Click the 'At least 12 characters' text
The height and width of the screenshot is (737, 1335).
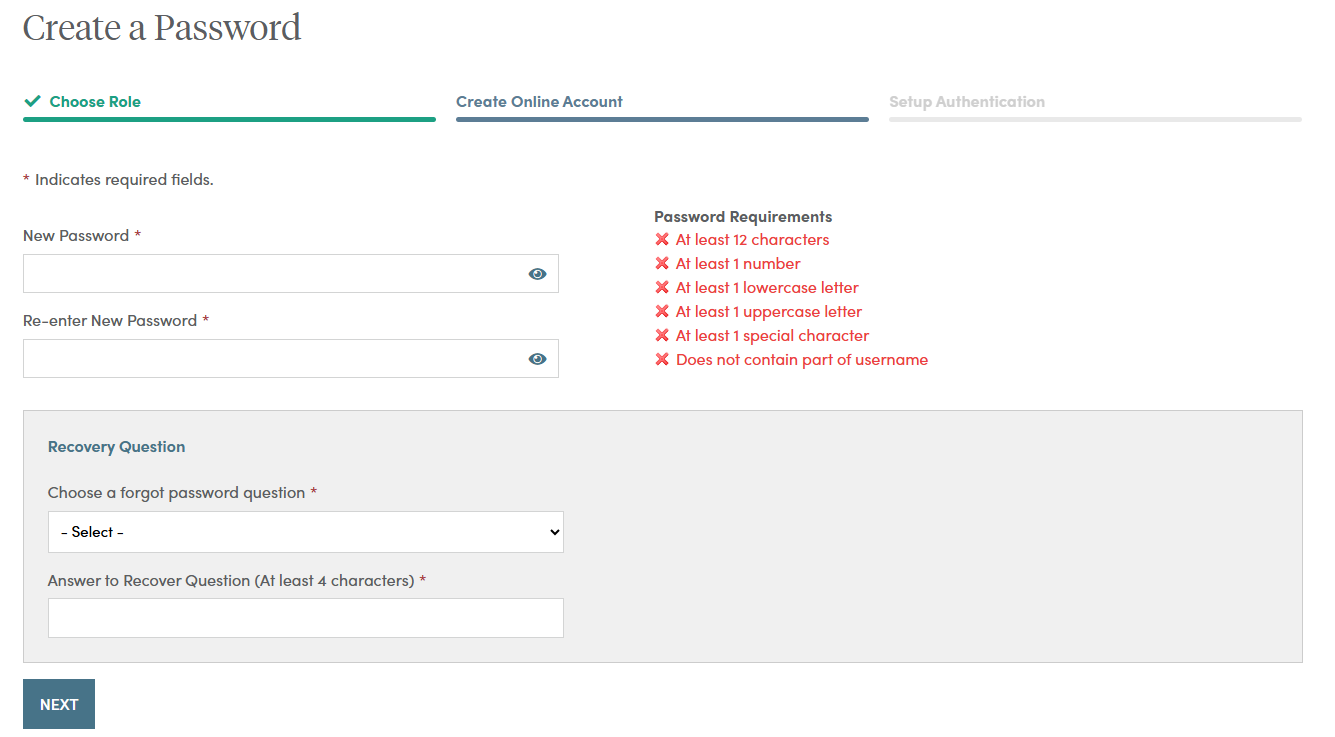click(x=752, y=240)
